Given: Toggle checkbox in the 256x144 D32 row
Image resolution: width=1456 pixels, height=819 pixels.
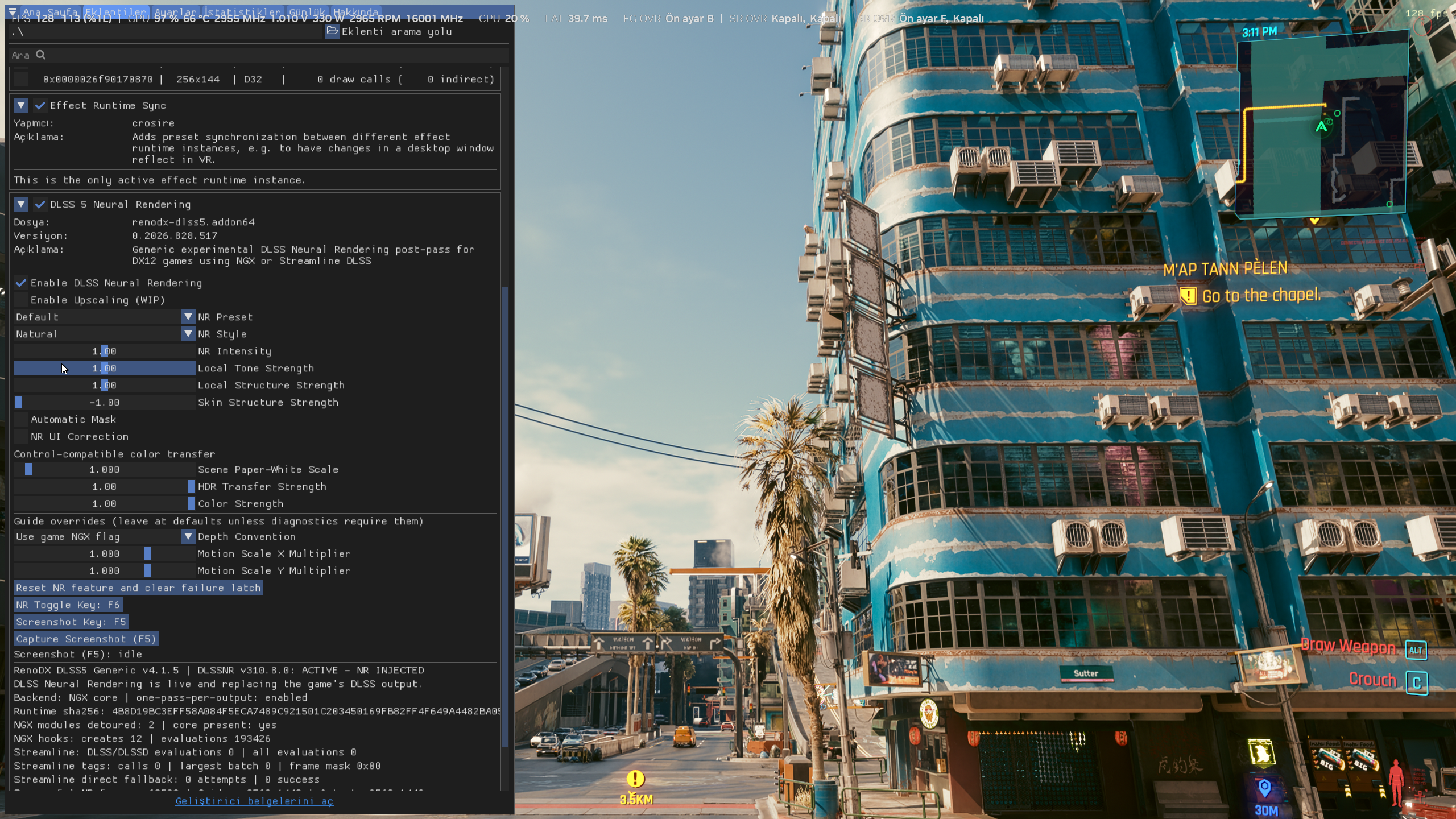Looking at the screenshot, I should pos(21,78).
